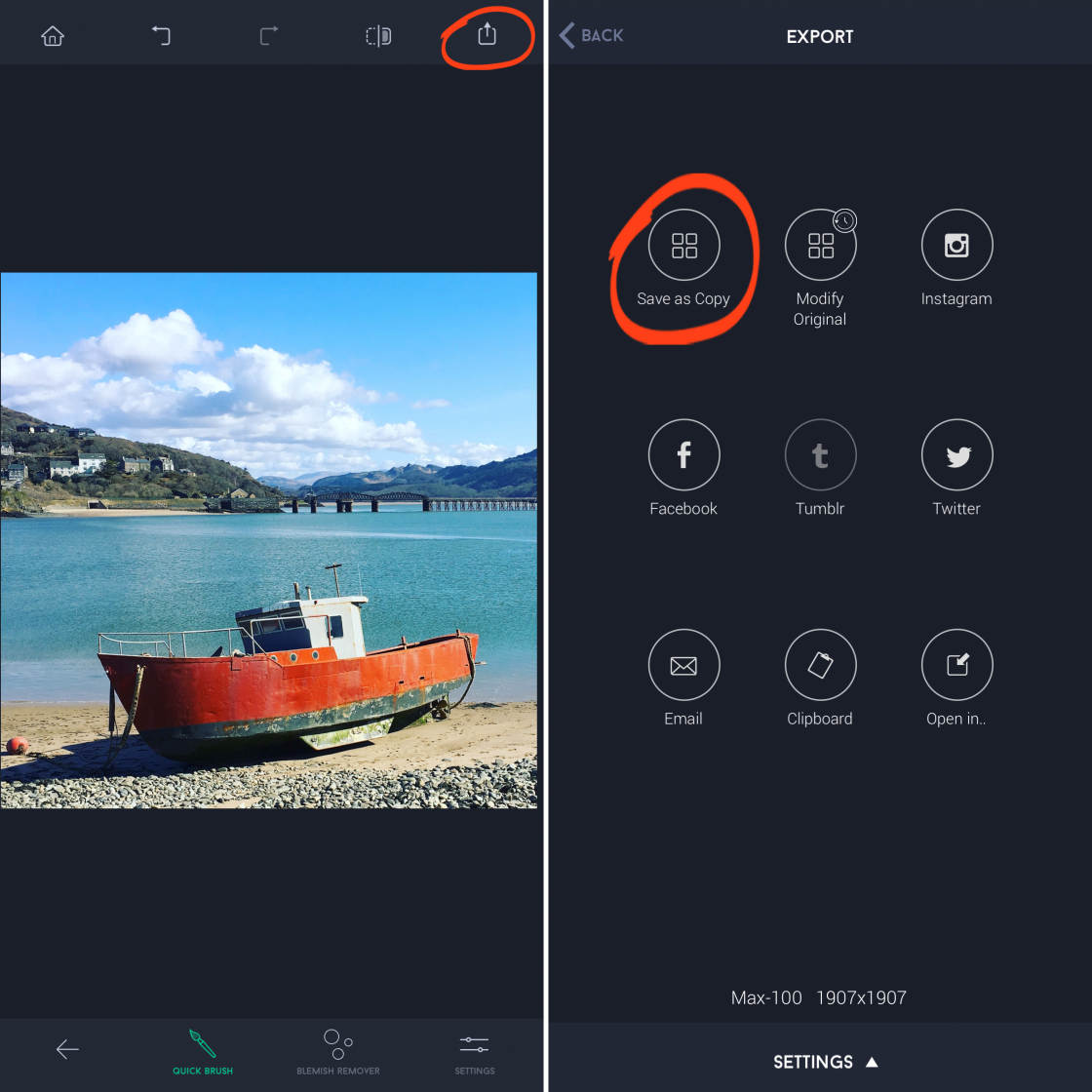Send the photo by Email

click(683, 679)
